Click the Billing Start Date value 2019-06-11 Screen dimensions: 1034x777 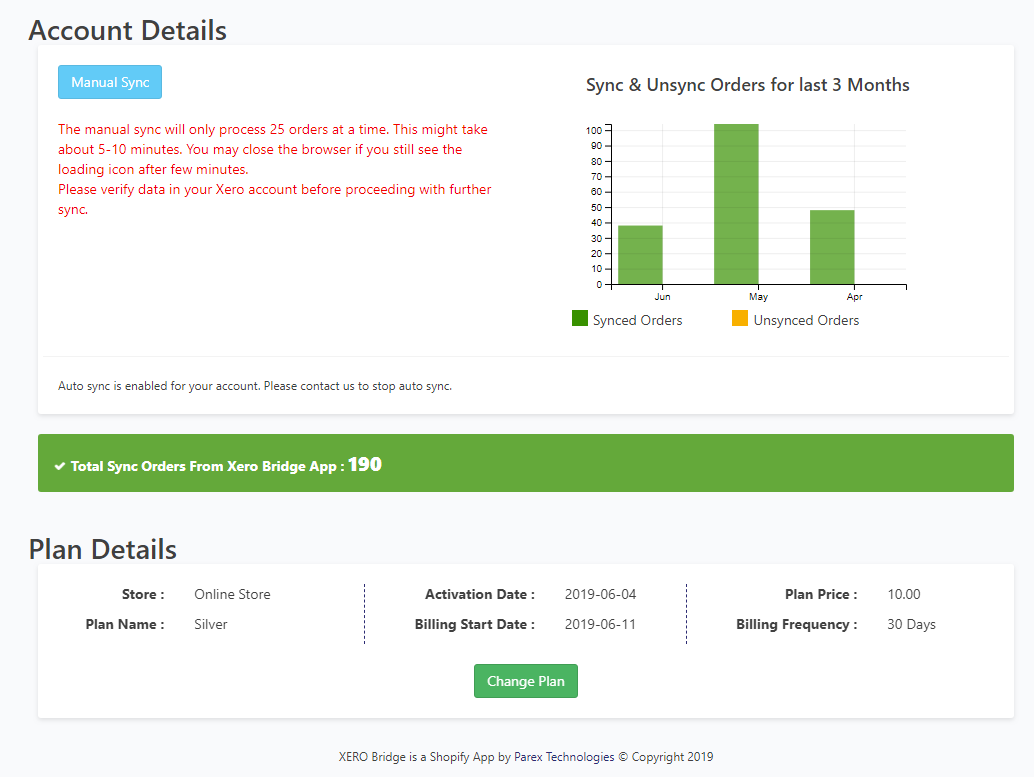(600, 624)
